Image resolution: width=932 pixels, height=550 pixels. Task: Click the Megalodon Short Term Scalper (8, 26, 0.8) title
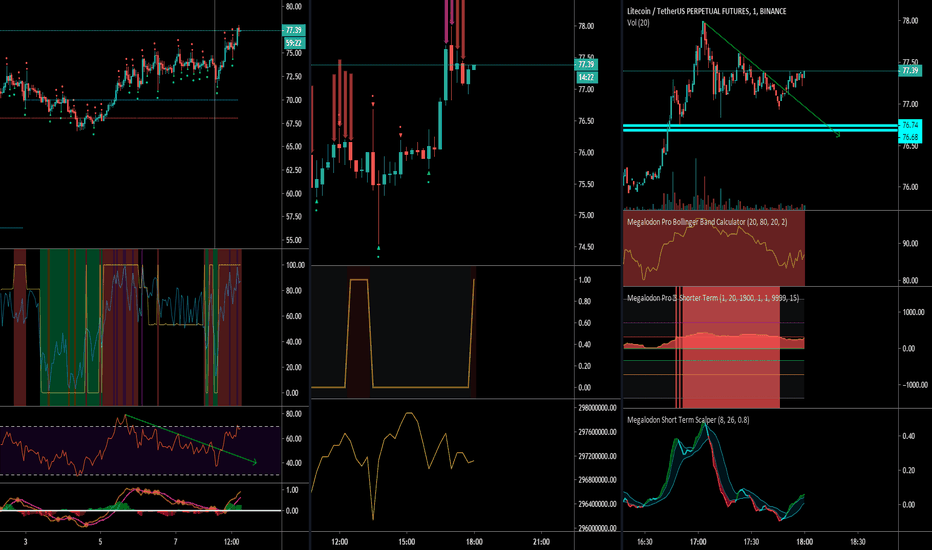(688, 420)
